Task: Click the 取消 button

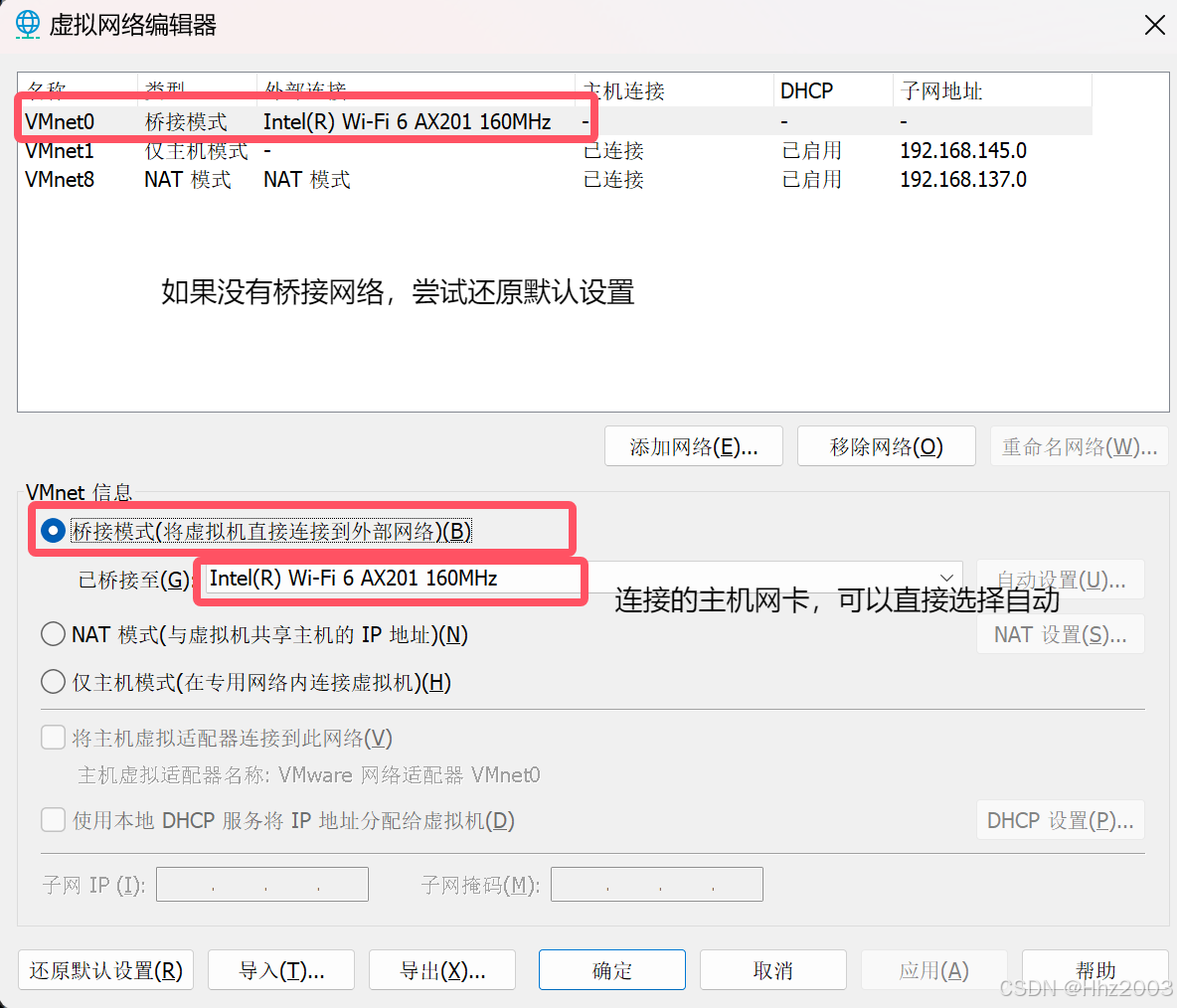Action: pyautogui.click(x=773, y=969)
